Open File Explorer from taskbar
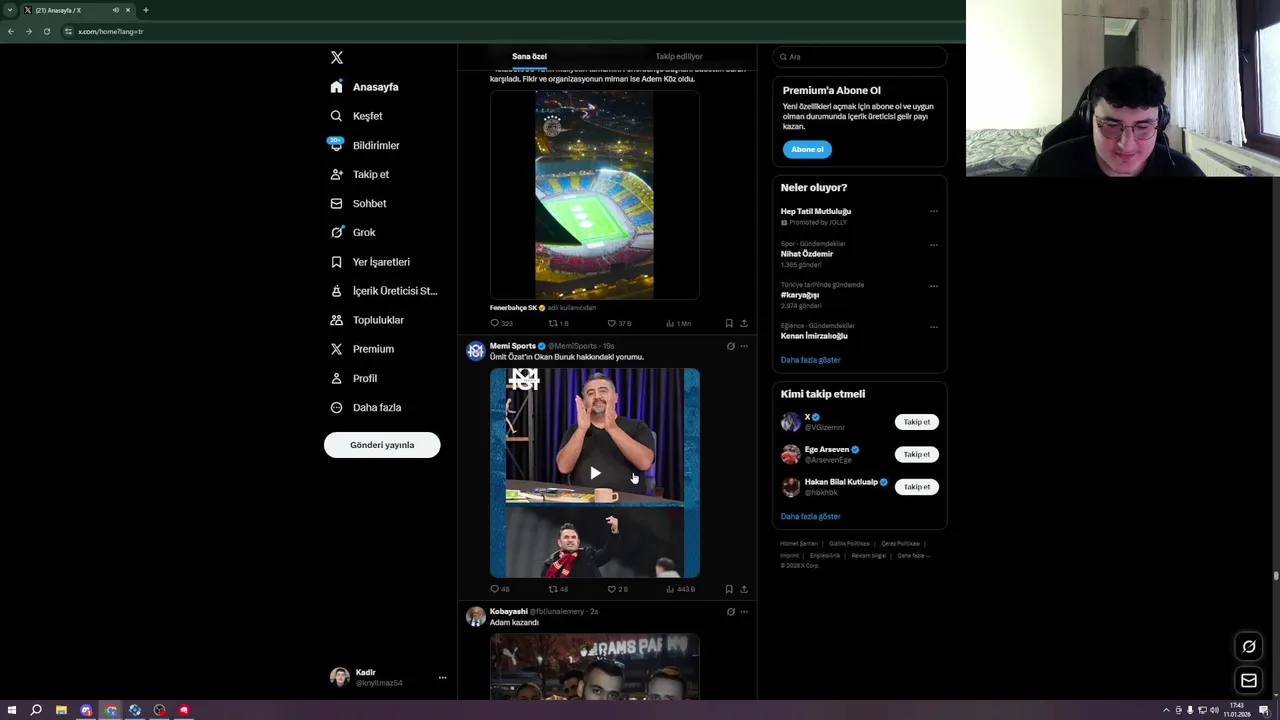1280x720 pixels. pos(61,710)
